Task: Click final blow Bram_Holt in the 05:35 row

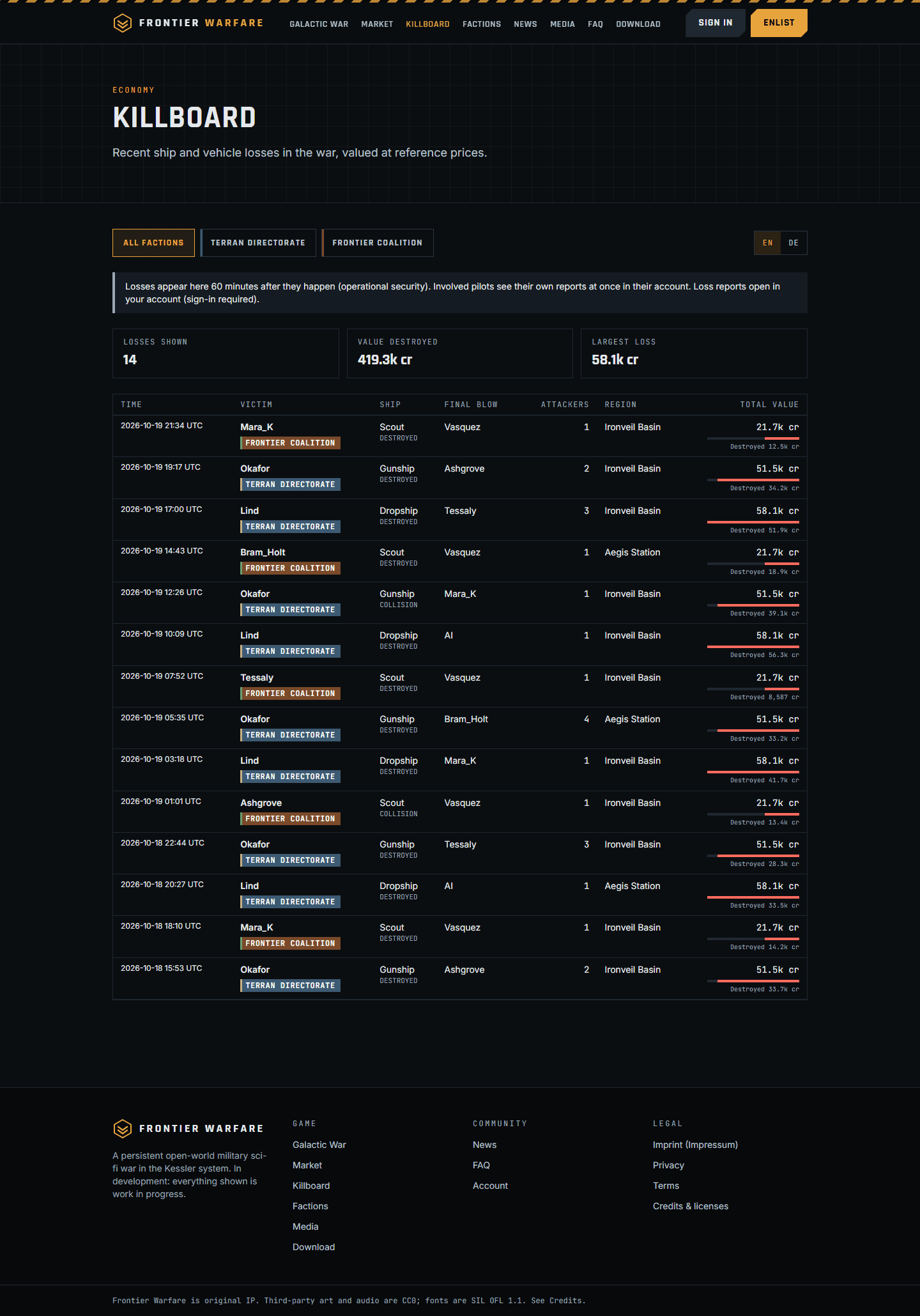Action: tap(466, 719)
